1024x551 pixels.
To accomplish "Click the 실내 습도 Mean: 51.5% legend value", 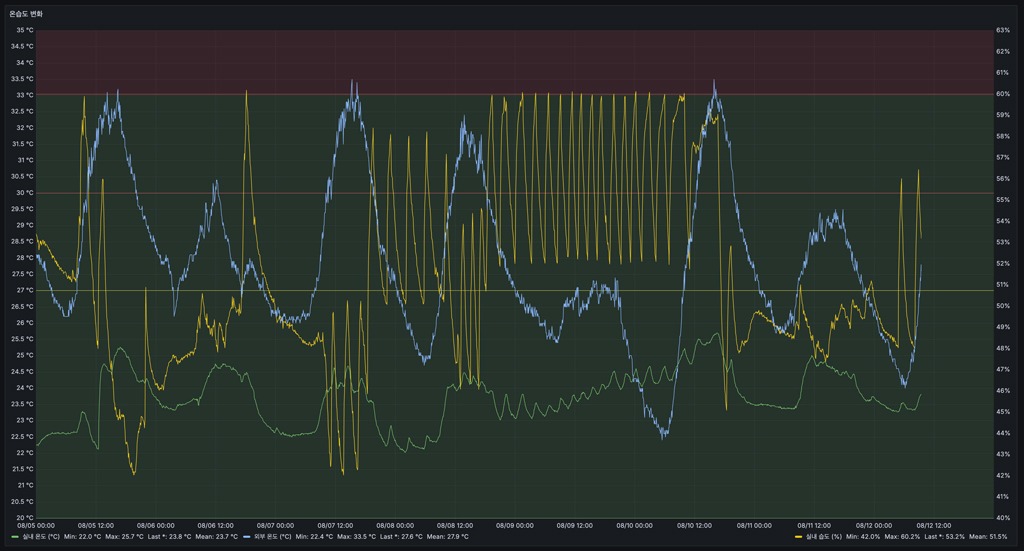I will pos(988,537).
